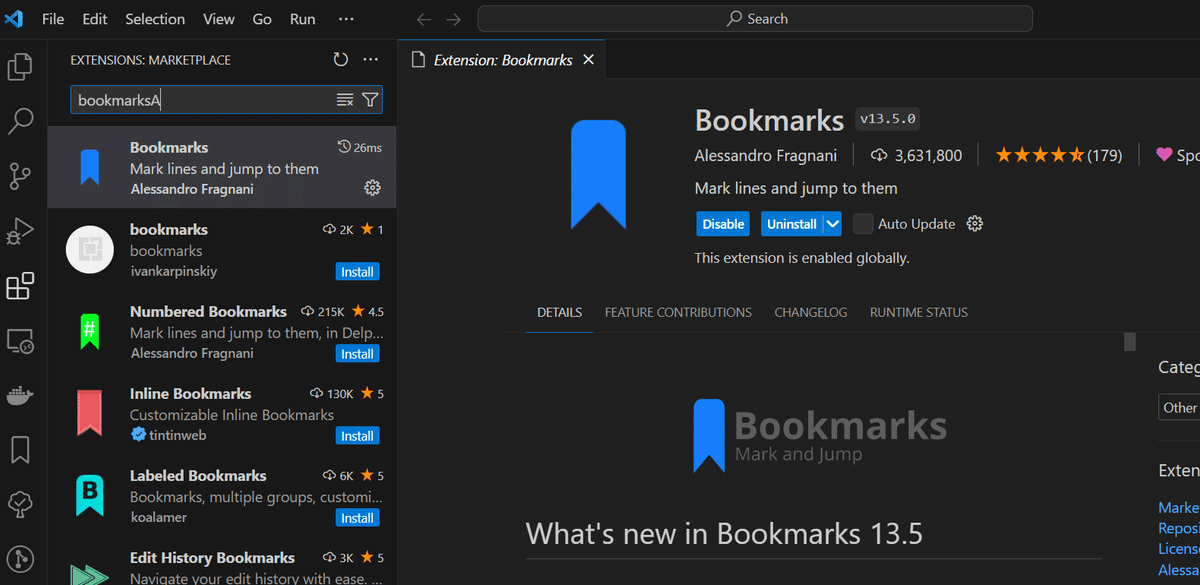
Task: Open the Source Control view
Action: (20, 177)
